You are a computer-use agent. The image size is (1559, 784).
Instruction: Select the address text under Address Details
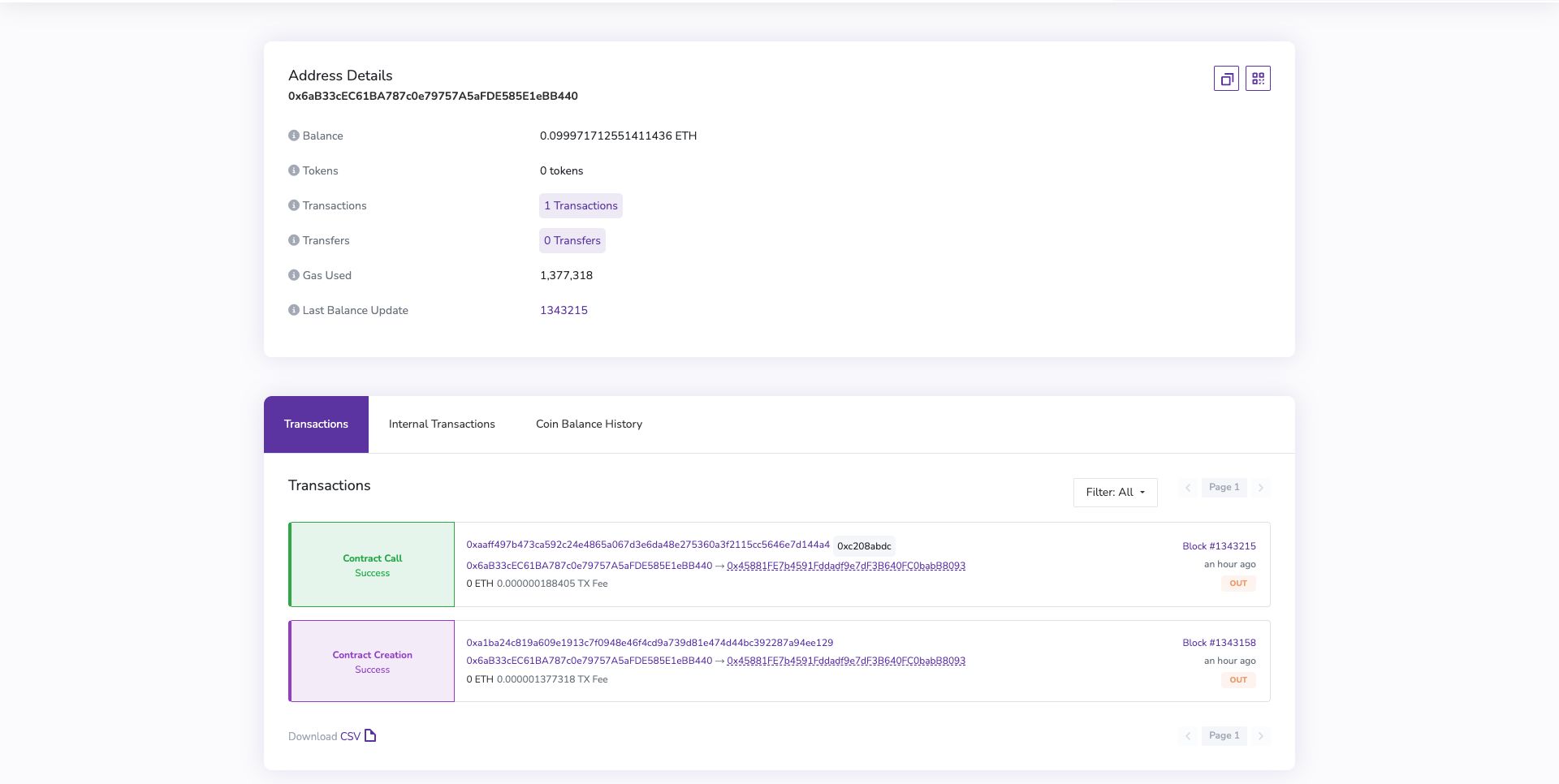click(x=433, y=96)
